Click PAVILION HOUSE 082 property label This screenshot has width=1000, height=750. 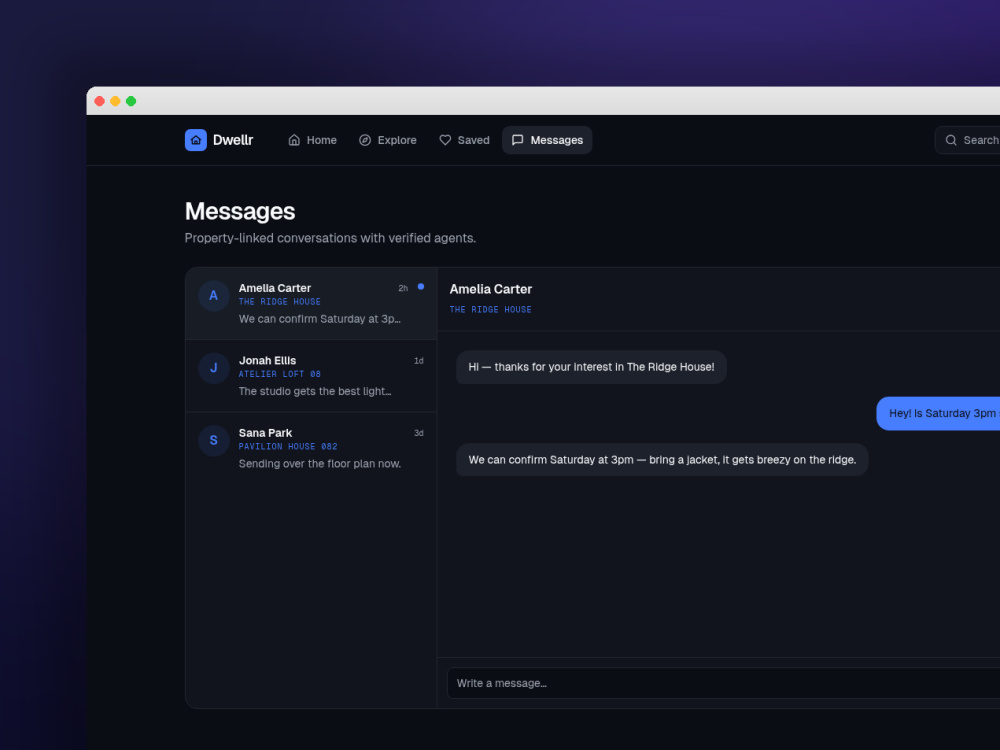point(288,446)
